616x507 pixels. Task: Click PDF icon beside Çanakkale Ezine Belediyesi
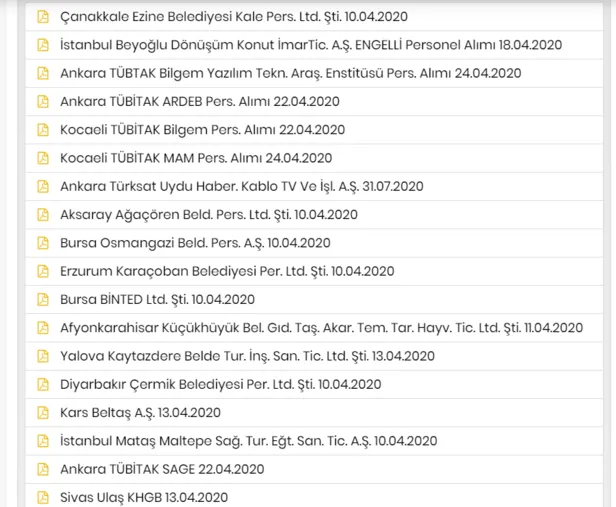point(42,17)
